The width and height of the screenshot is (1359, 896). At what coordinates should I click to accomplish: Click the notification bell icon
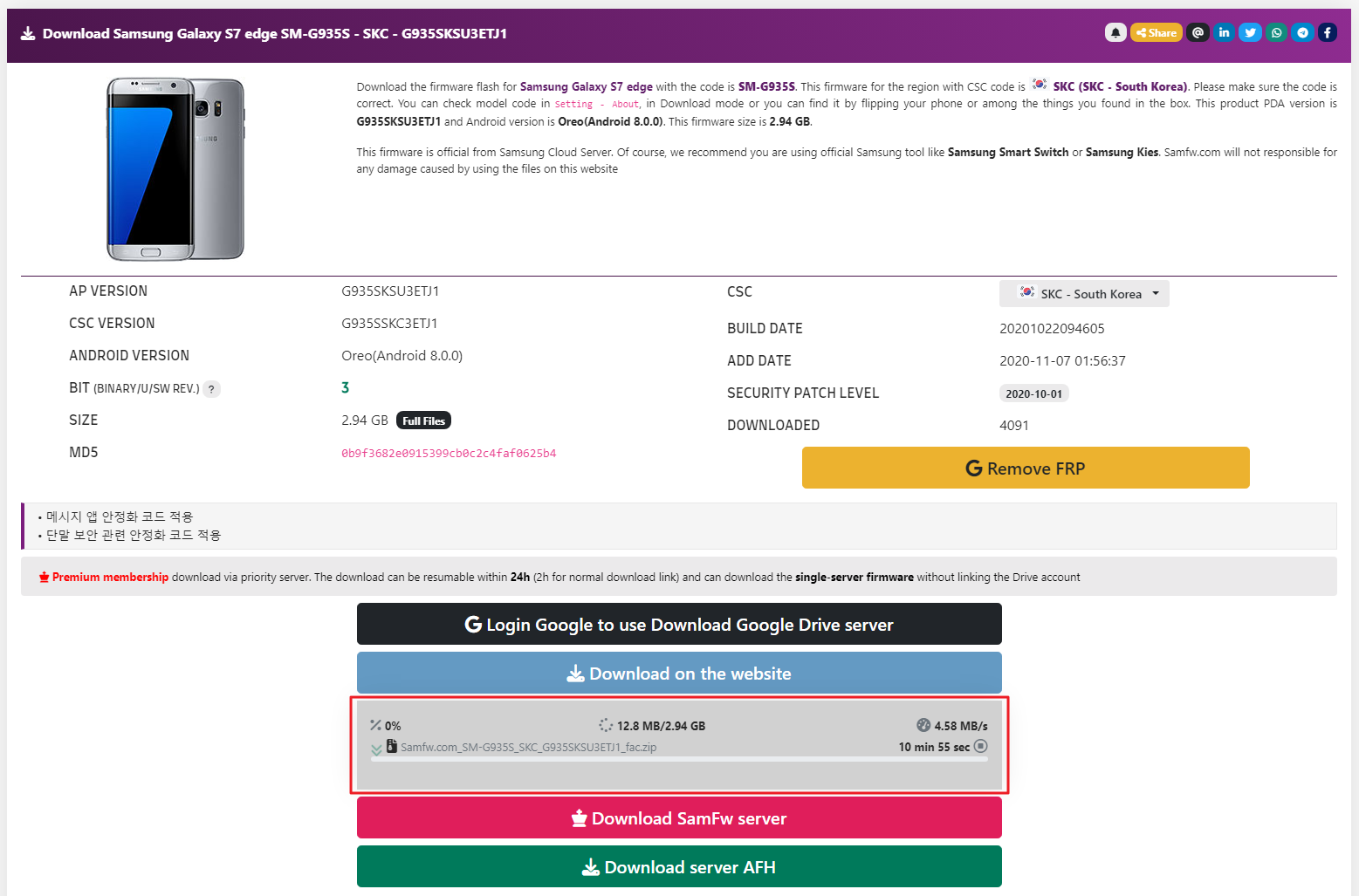point(1115,32)
